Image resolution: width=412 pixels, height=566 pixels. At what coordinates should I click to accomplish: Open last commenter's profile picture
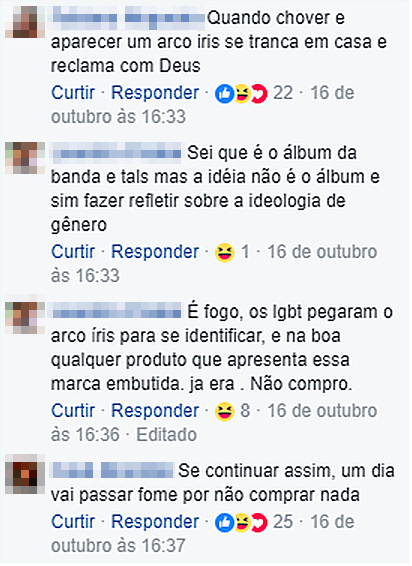coord(25,475)
